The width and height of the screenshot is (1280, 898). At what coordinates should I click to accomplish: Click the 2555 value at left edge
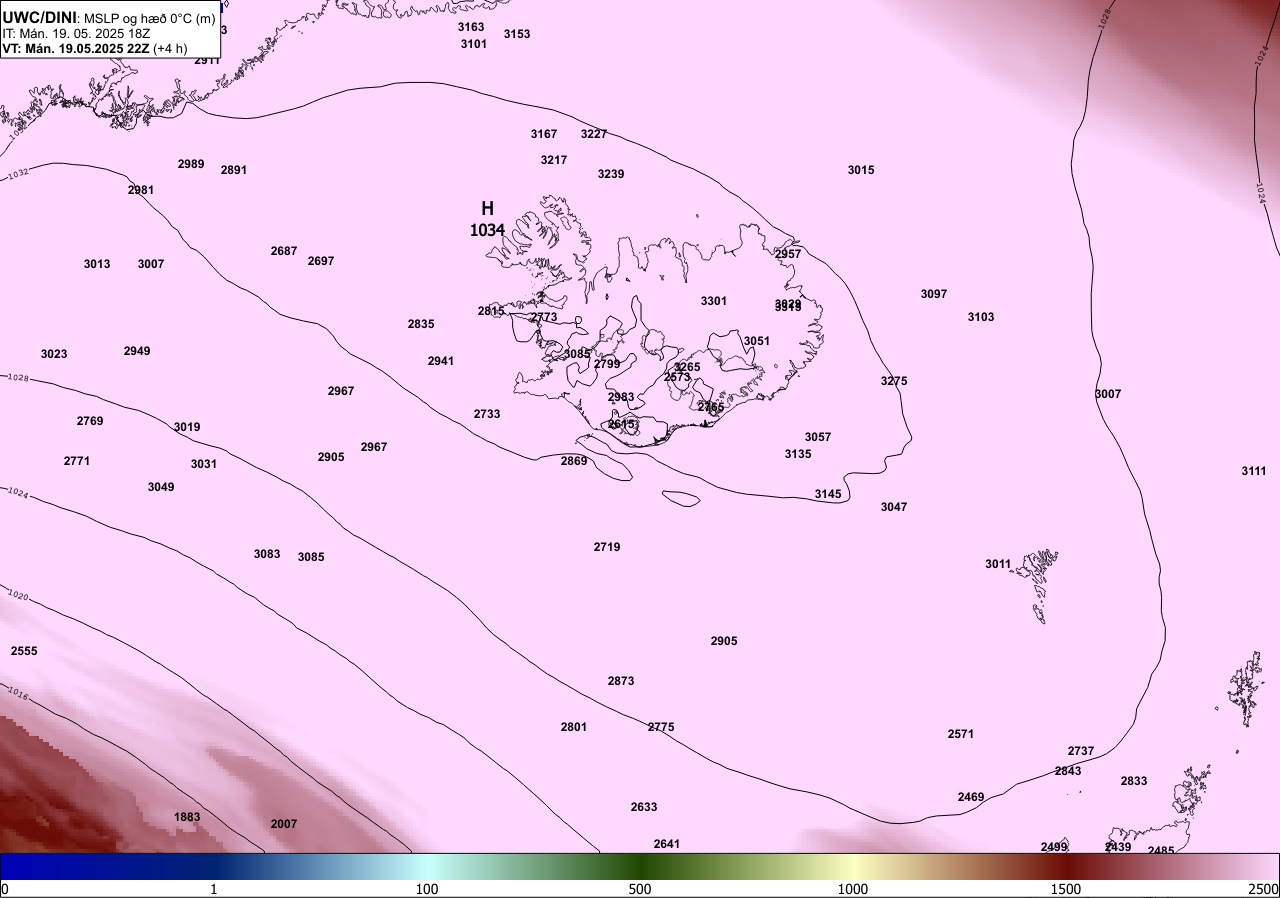click(x=24, y=651)
